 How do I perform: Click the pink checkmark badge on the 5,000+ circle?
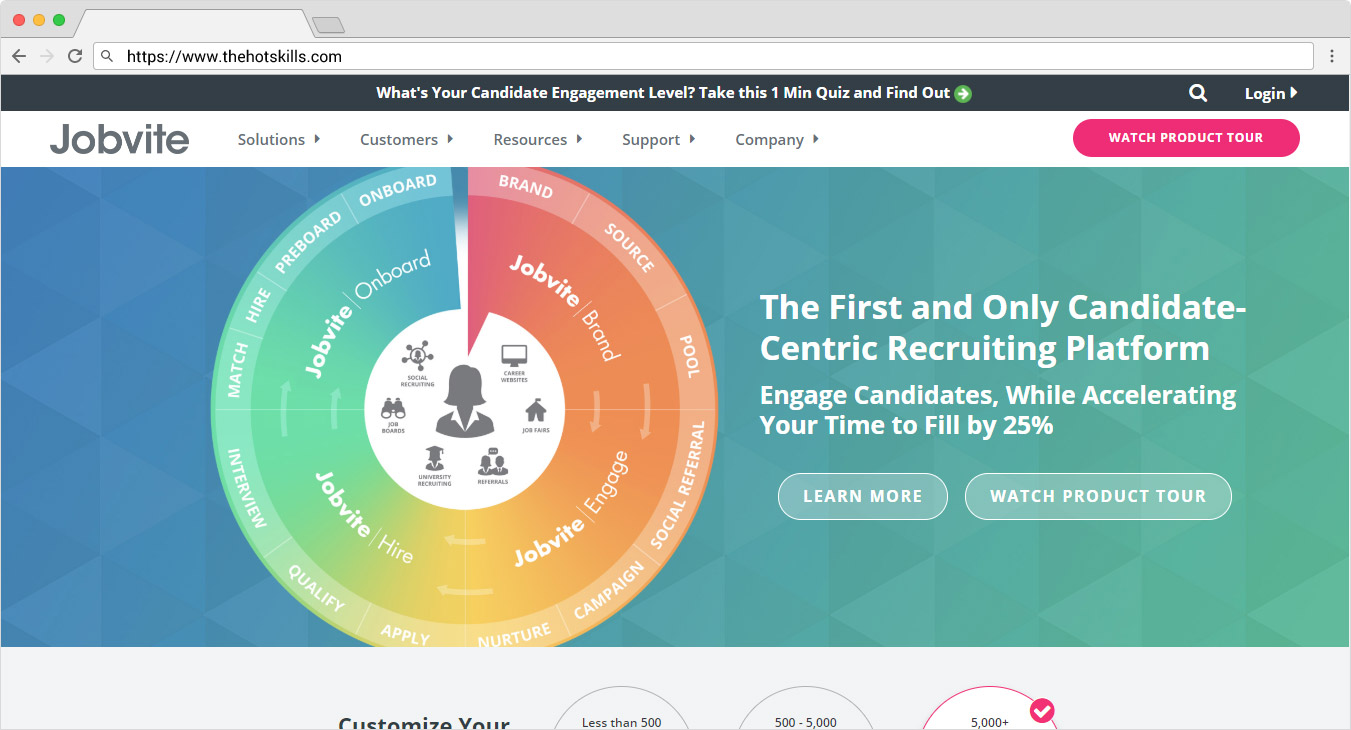click(x=1042, y=711)
